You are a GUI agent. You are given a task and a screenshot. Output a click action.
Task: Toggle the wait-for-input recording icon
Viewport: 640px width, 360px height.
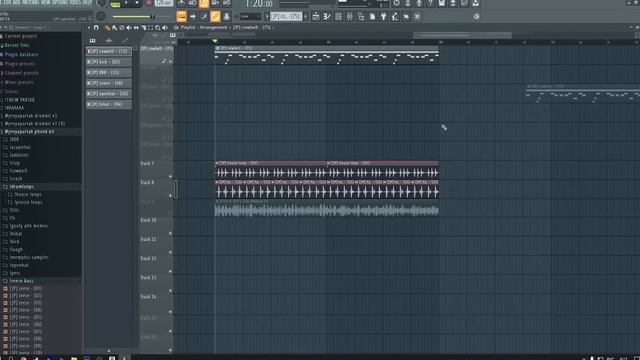pyautogui.click(x=193, y=4)
